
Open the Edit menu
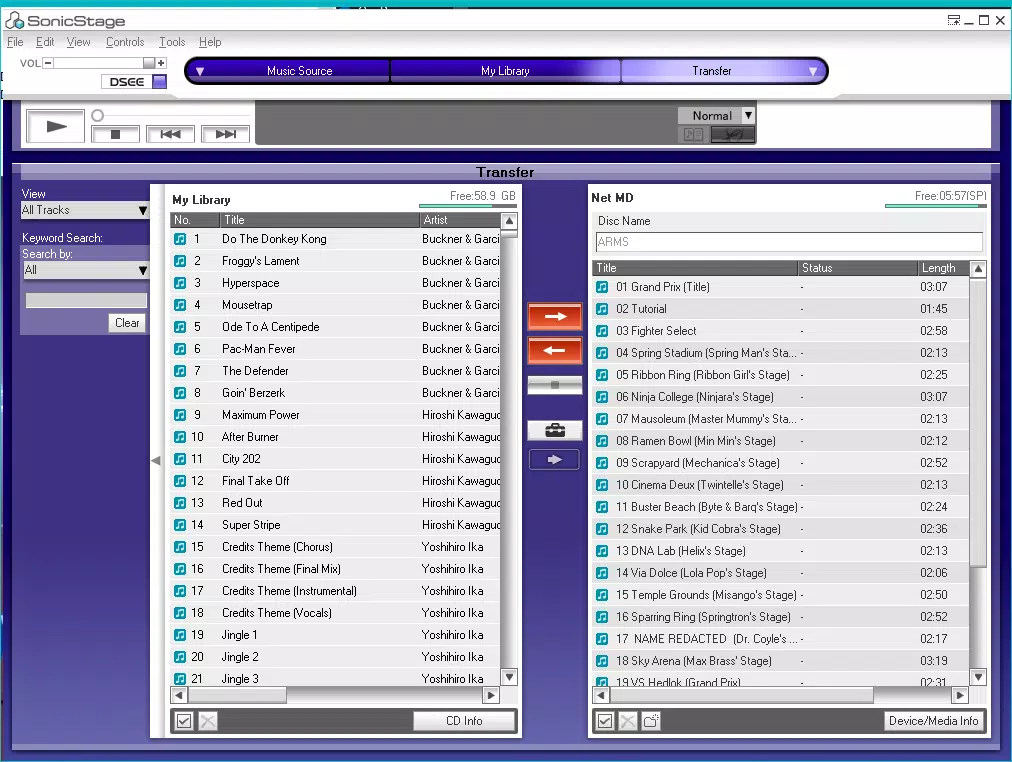coord(45,42)
